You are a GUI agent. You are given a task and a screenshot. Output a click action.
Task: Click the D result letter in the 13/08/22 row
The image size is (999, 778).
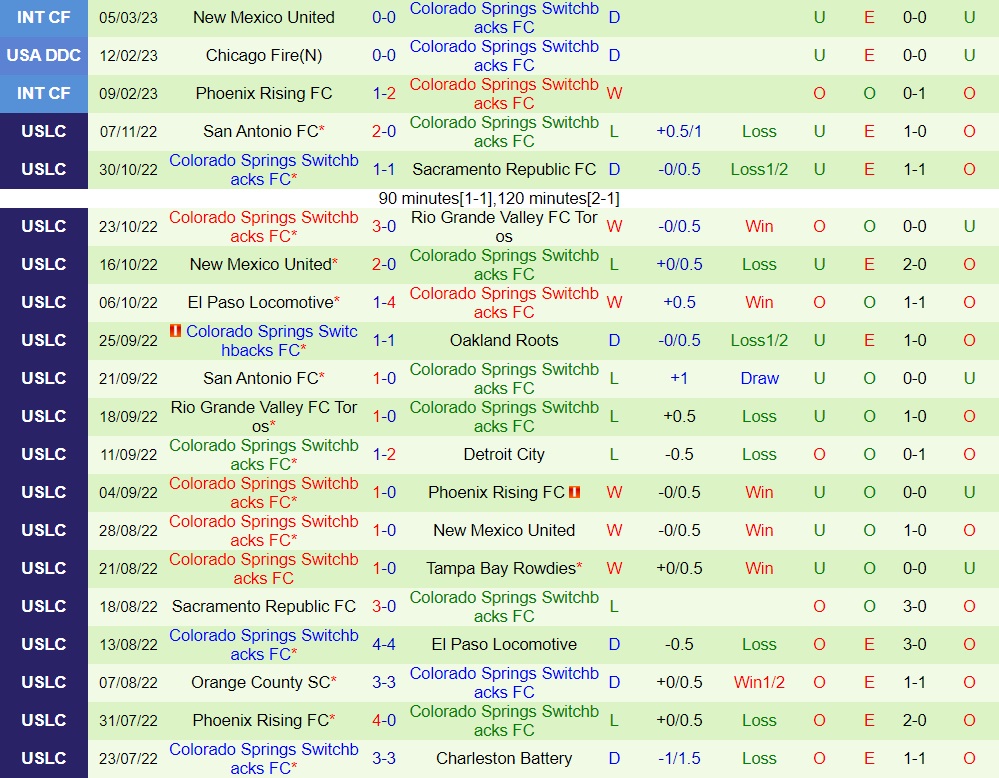click(x=614, y=644)
